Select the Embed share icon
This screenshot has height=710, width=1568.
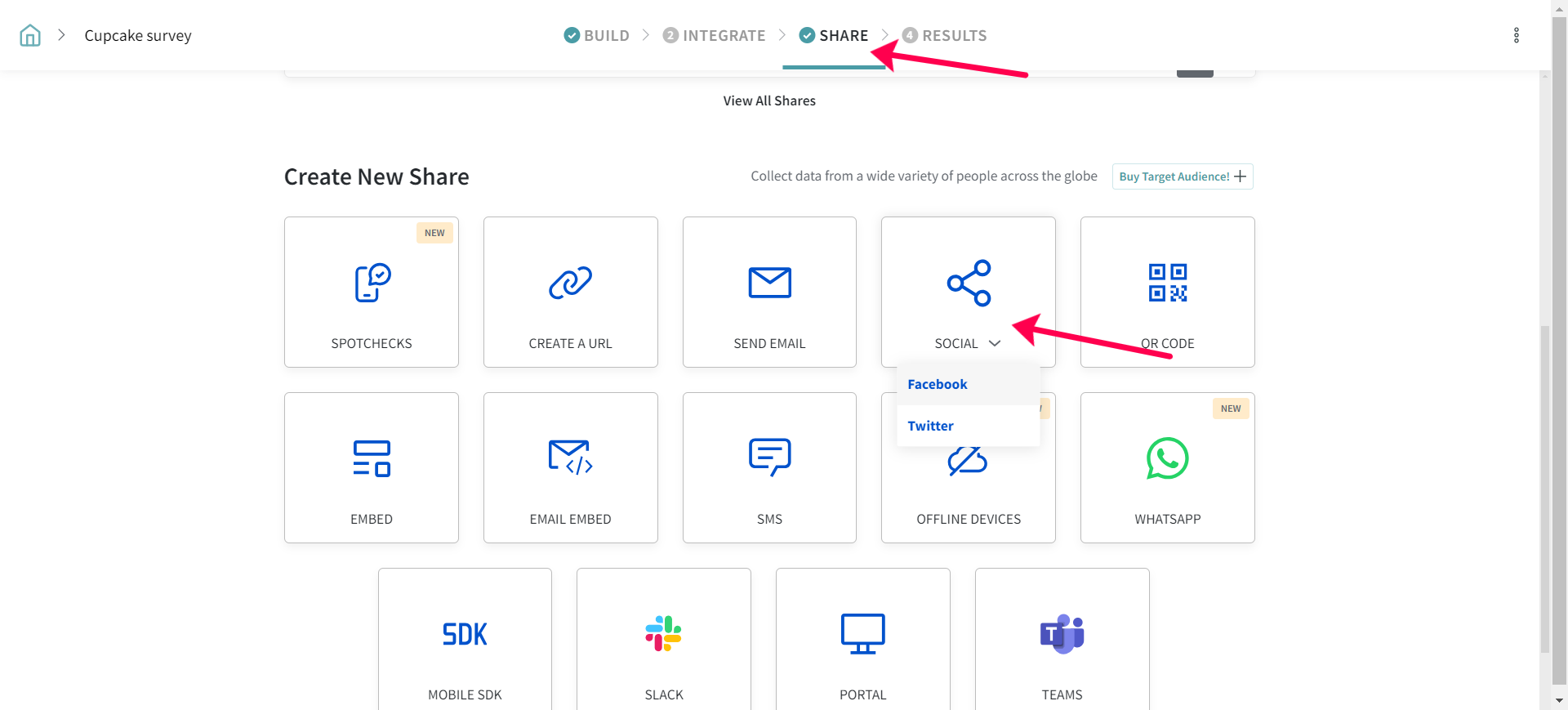(371, 458)
